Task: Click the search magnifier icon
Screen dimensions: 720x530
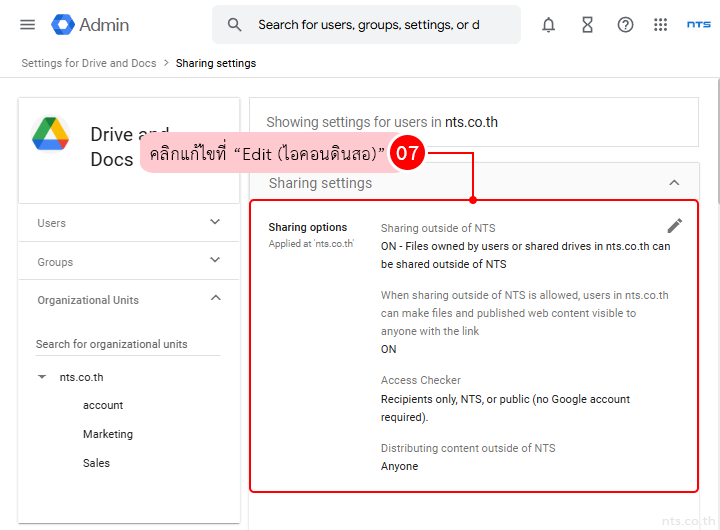Action: pyautogui.click(x=235, y=25)
